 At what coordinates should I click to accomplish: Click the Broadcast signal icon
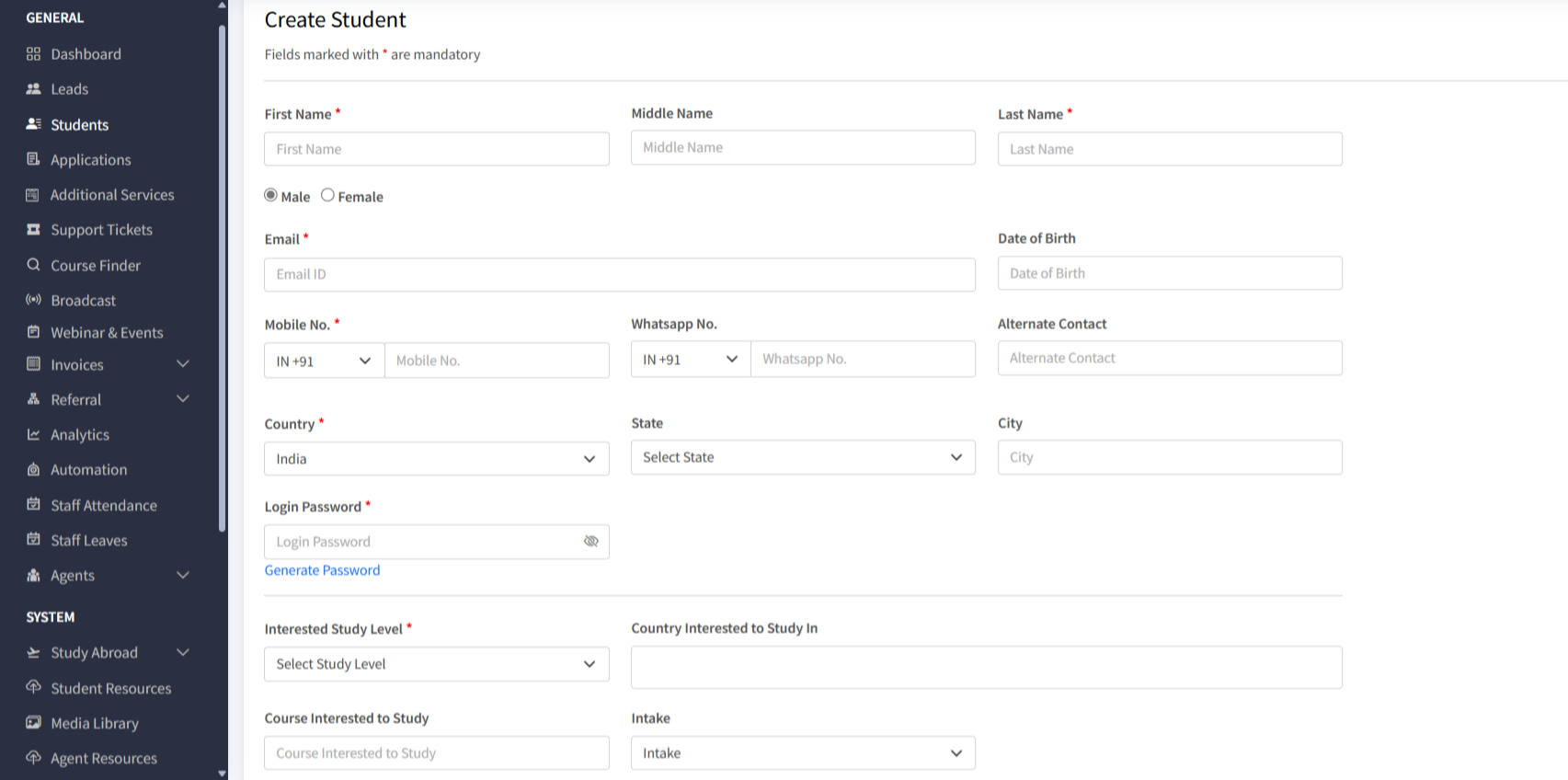click(x=34, y=300)
